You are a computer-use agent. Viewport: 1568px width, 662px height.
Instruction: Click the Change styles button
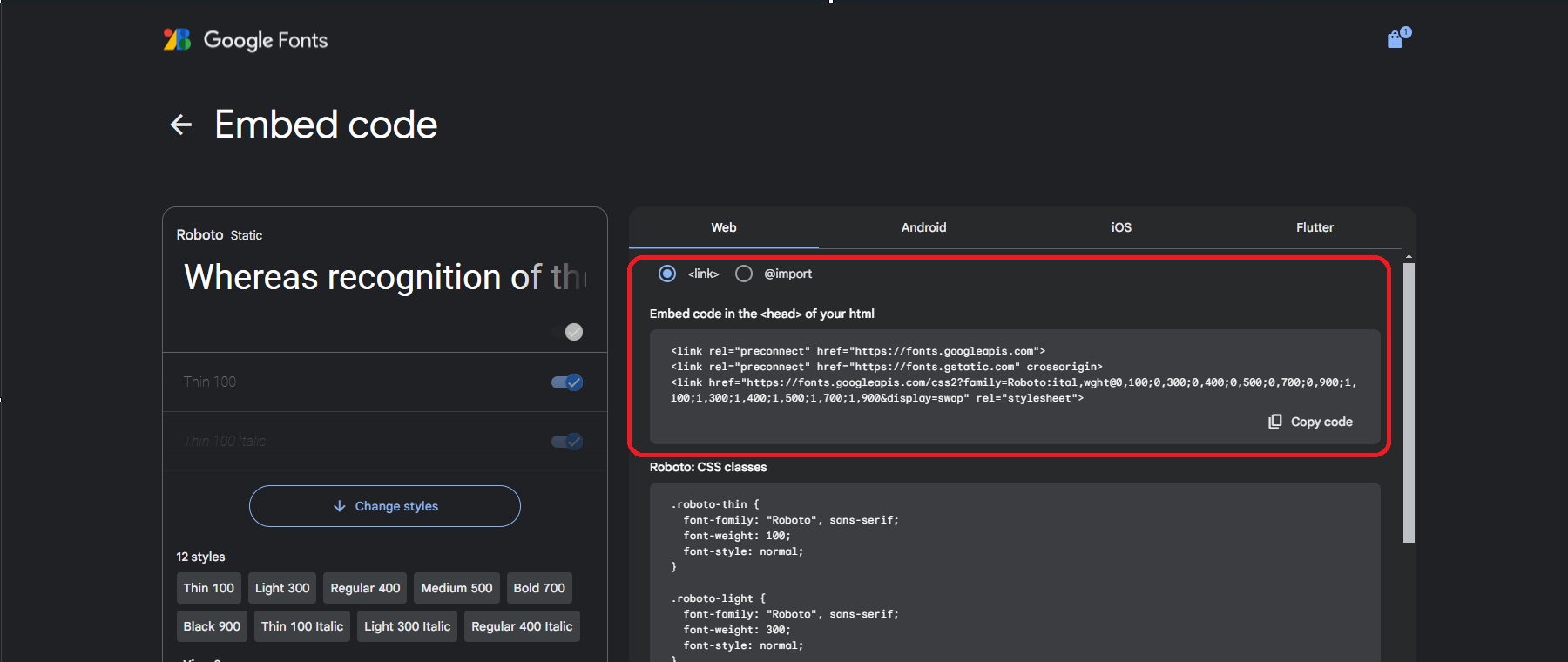pyautogui.click(x=385, y=506)
